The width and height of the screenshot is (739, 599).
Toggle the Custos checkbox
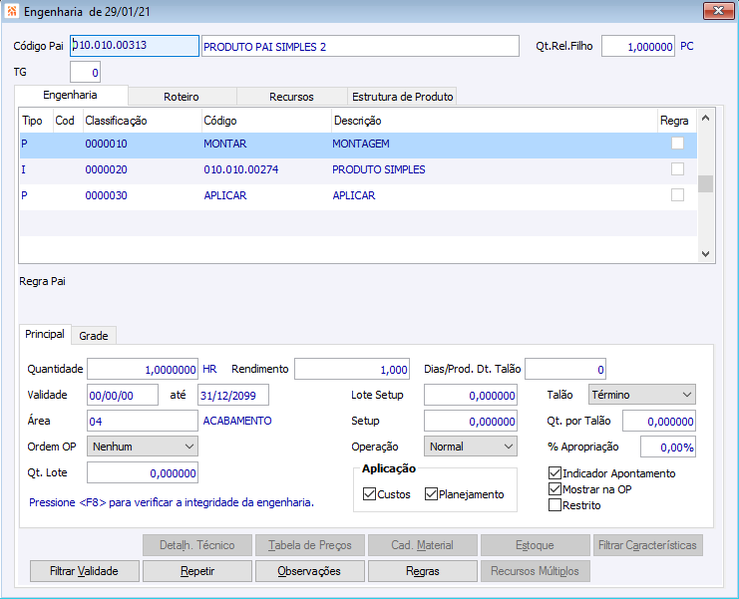(369, 494)
